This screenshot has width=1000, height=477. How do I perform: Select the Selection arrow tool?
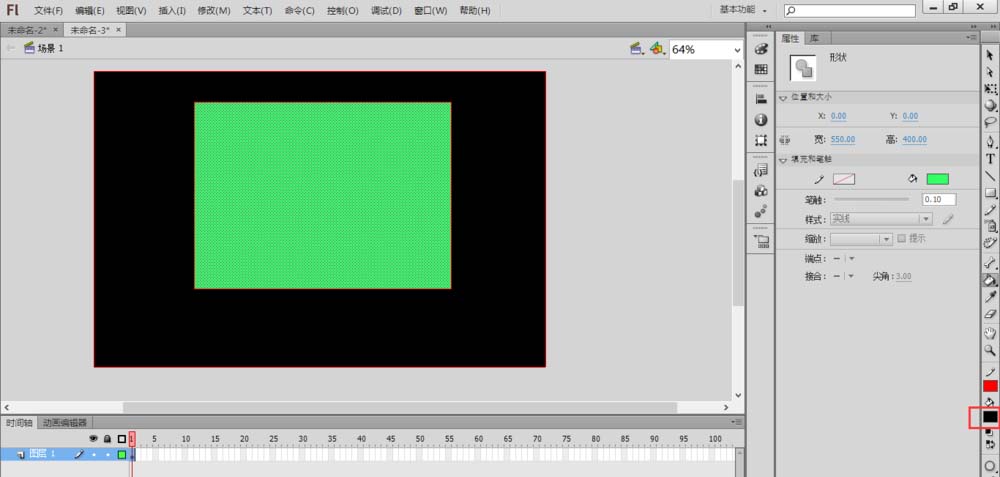[x=990, y=57]
